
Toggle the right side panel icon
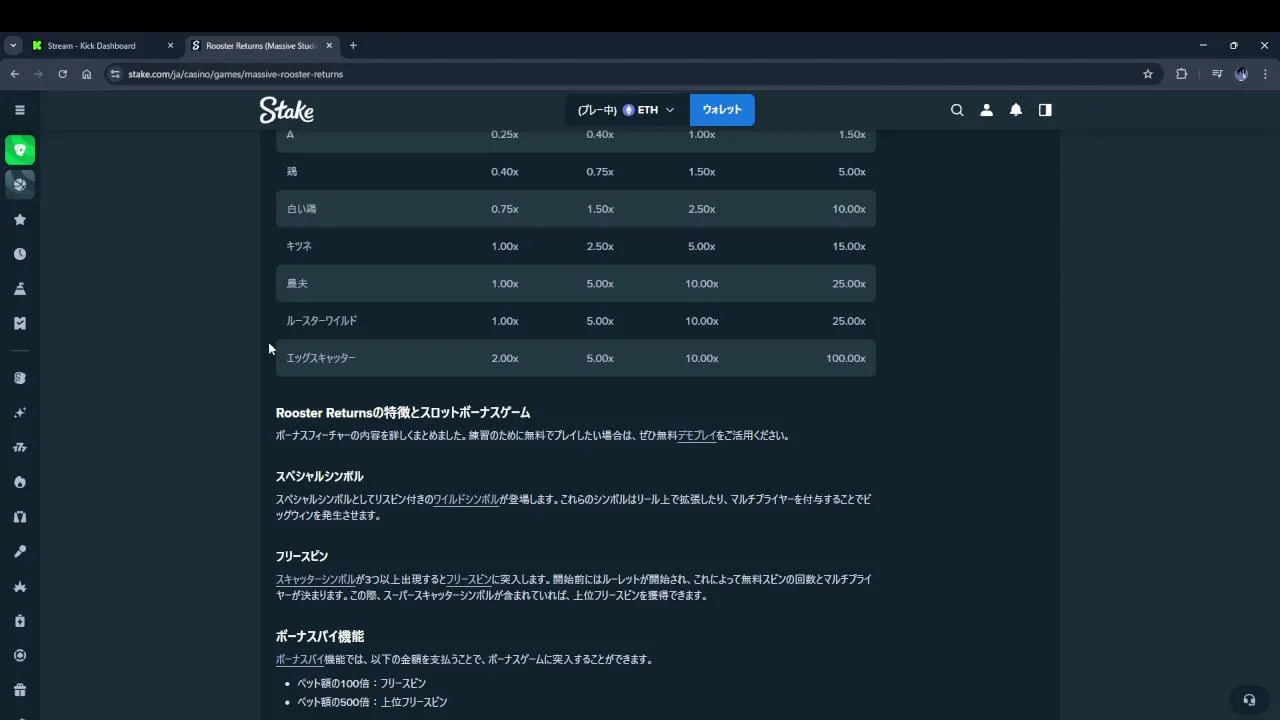[x=1045, y=110]
